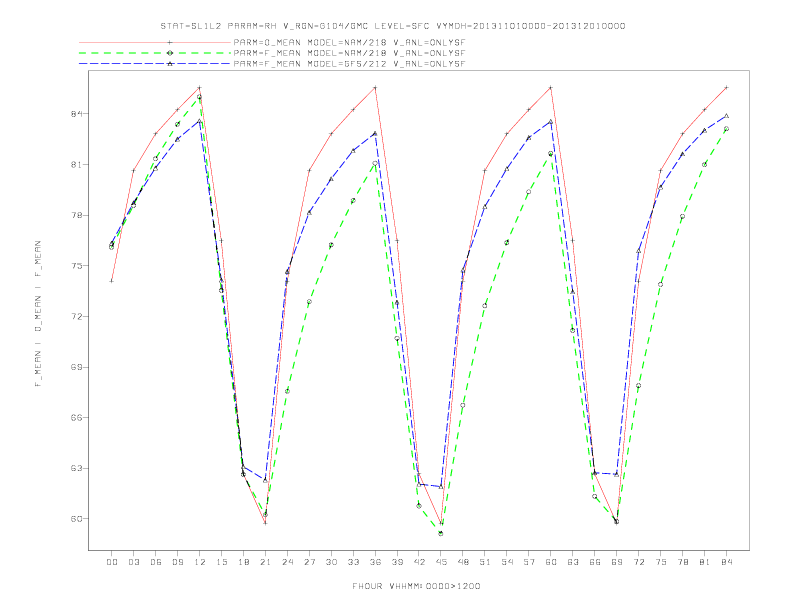The width and height of the screenshot is (792, 612).
Task: Click y-axis tick value 78
Action: coord(76,215)
